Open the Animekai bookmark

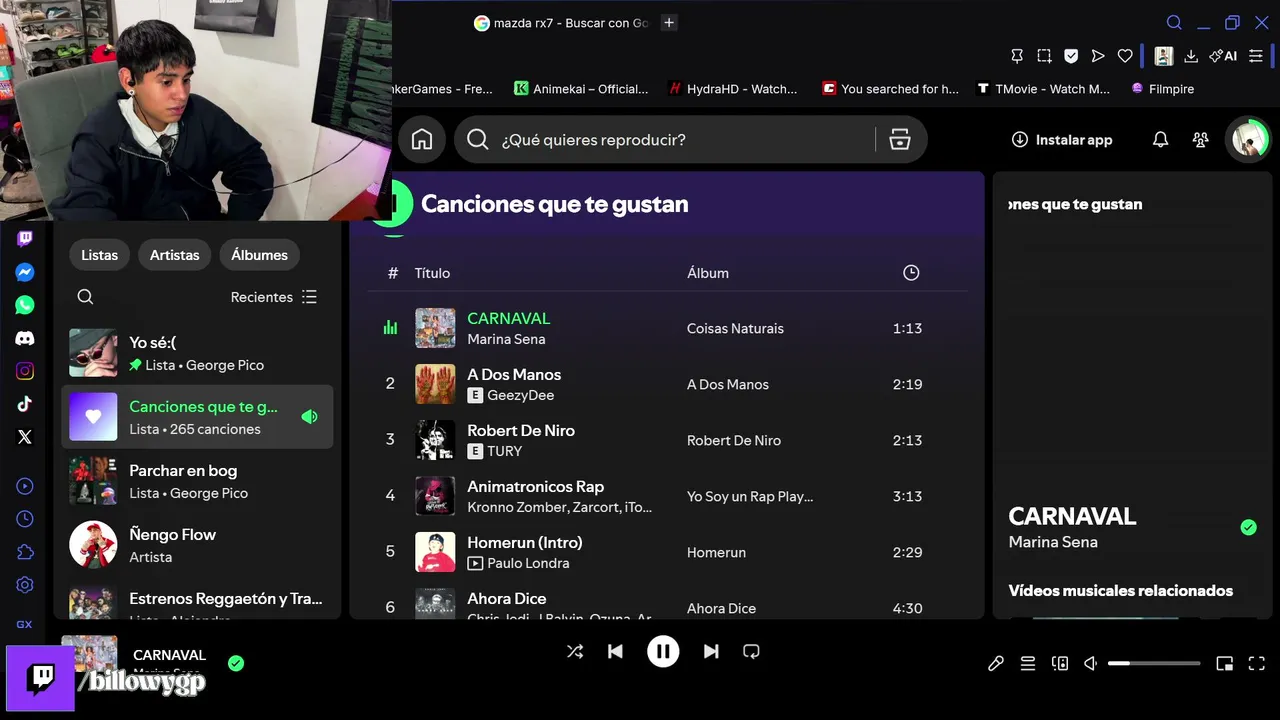pos(581,89)
